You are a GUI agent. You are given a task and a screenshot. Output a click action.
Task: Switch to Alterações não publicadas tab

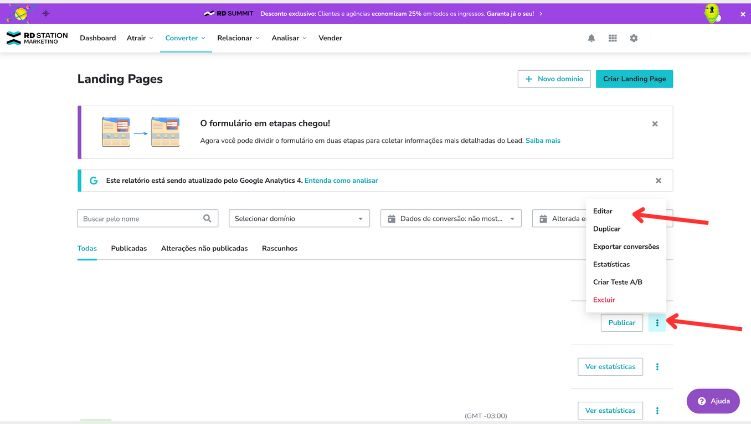click(205, 248)
